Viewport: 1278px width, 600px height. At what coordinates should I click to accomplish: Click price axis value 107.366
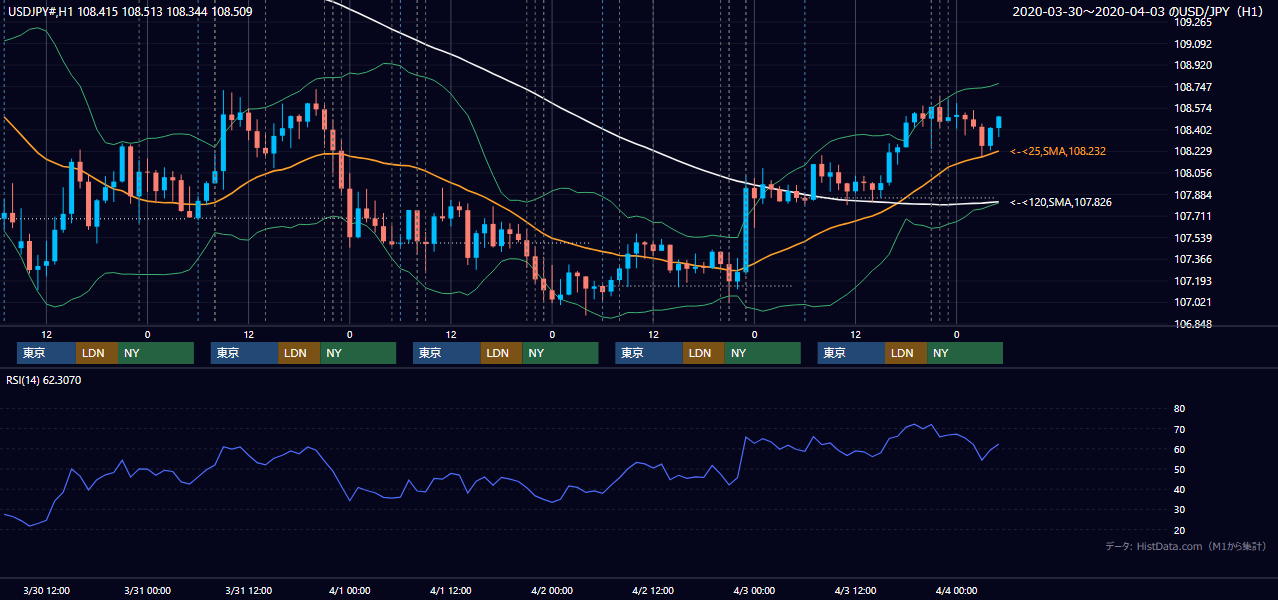(x=1193, y=259)
